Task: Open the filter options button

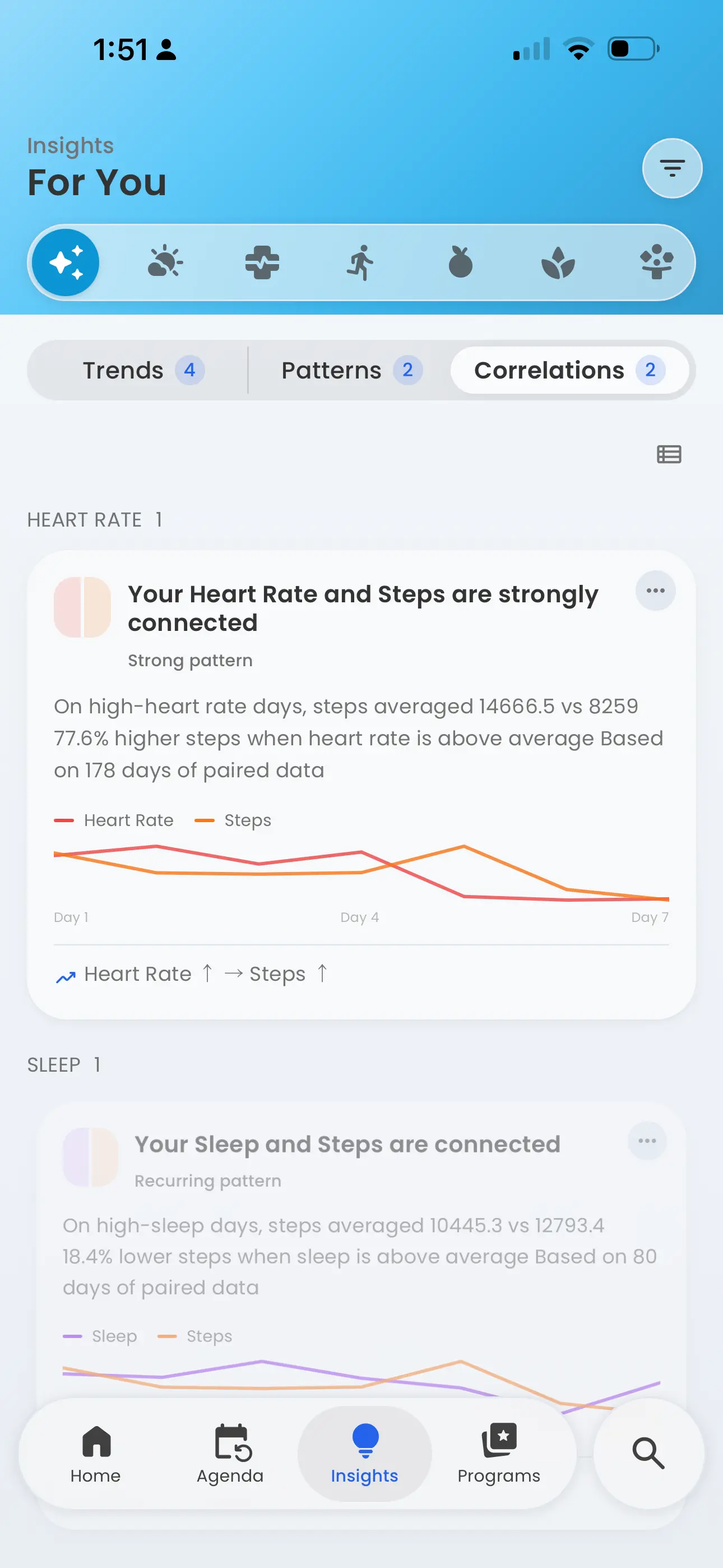Action: (x=672, y=168)
